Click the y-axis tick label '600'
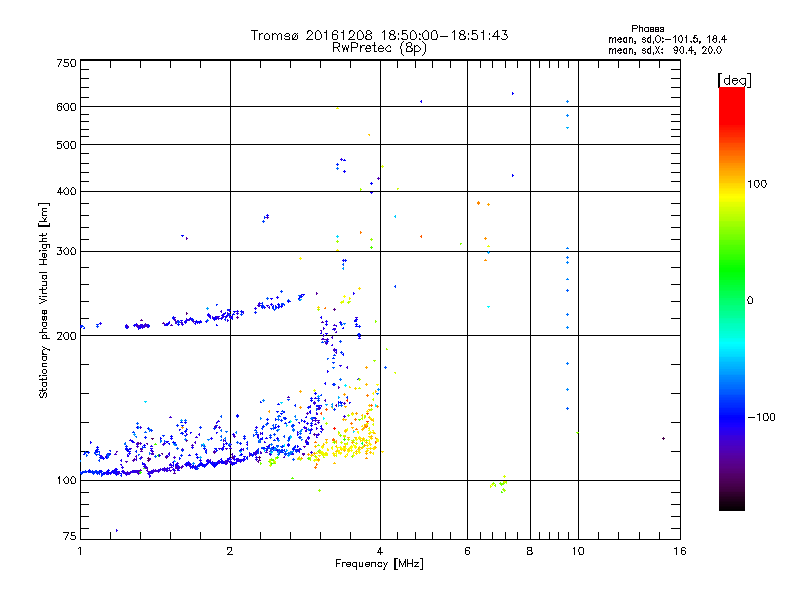Image resolution: width=800 pixels, height=600 pixels. point(66,107)
